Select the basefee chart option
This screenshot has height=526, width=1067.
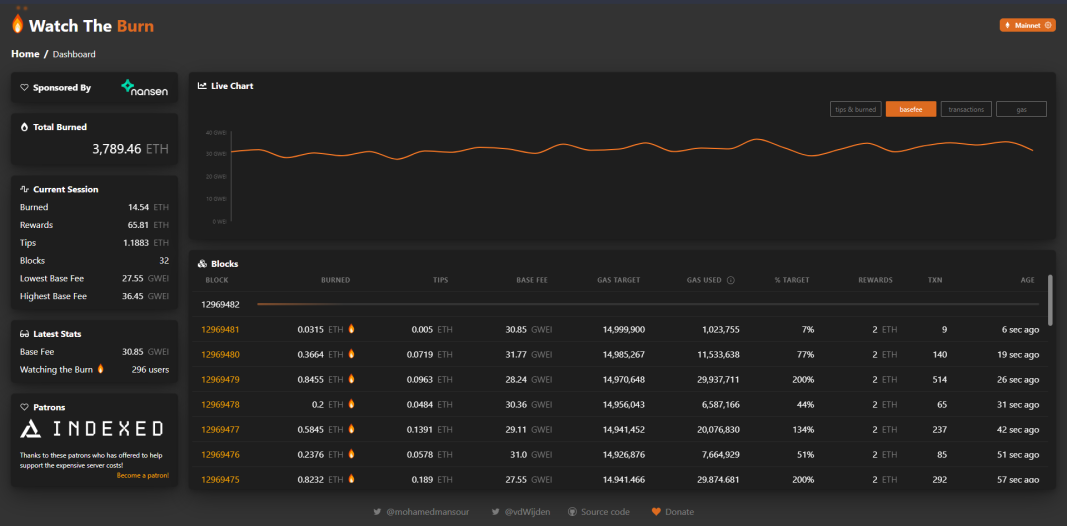[x=910, y=109]
